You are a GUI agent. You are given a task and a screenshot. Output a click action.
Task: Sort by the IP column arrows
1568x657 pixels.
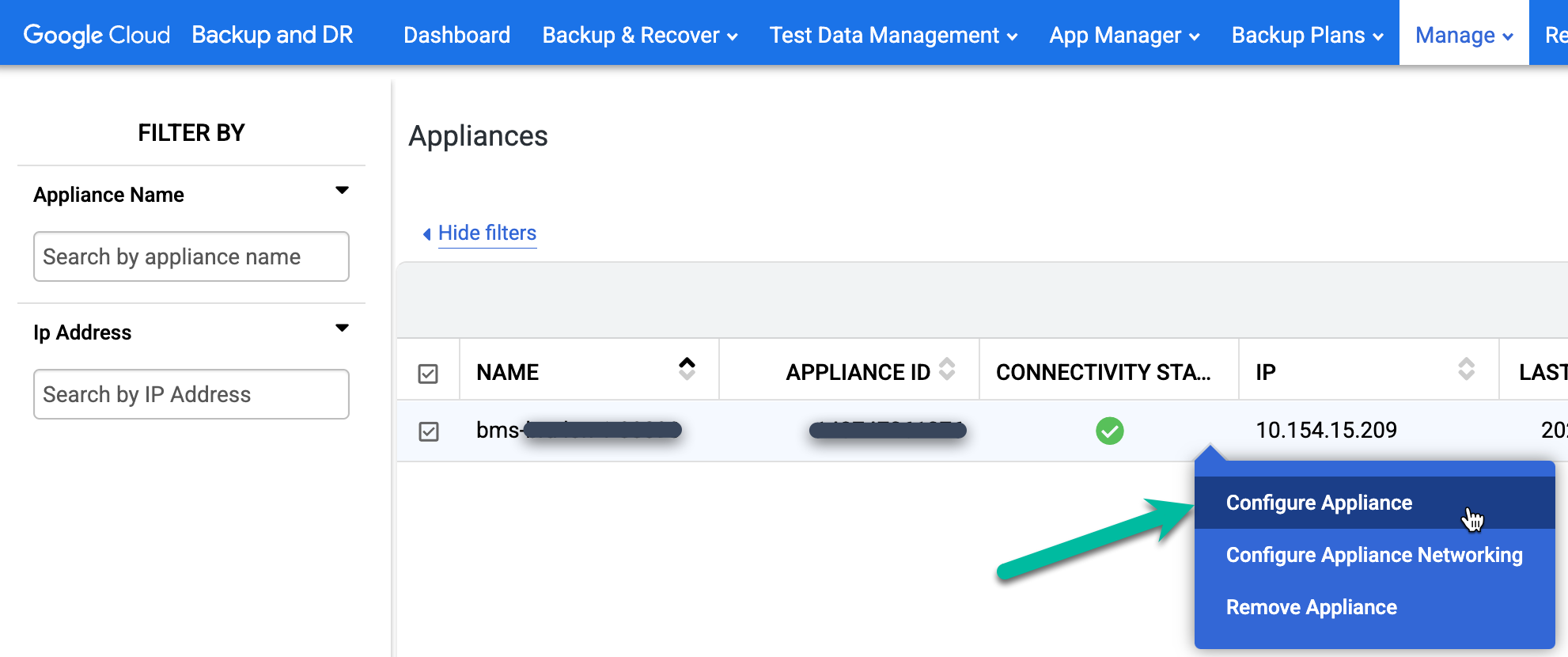point(1466,369)
